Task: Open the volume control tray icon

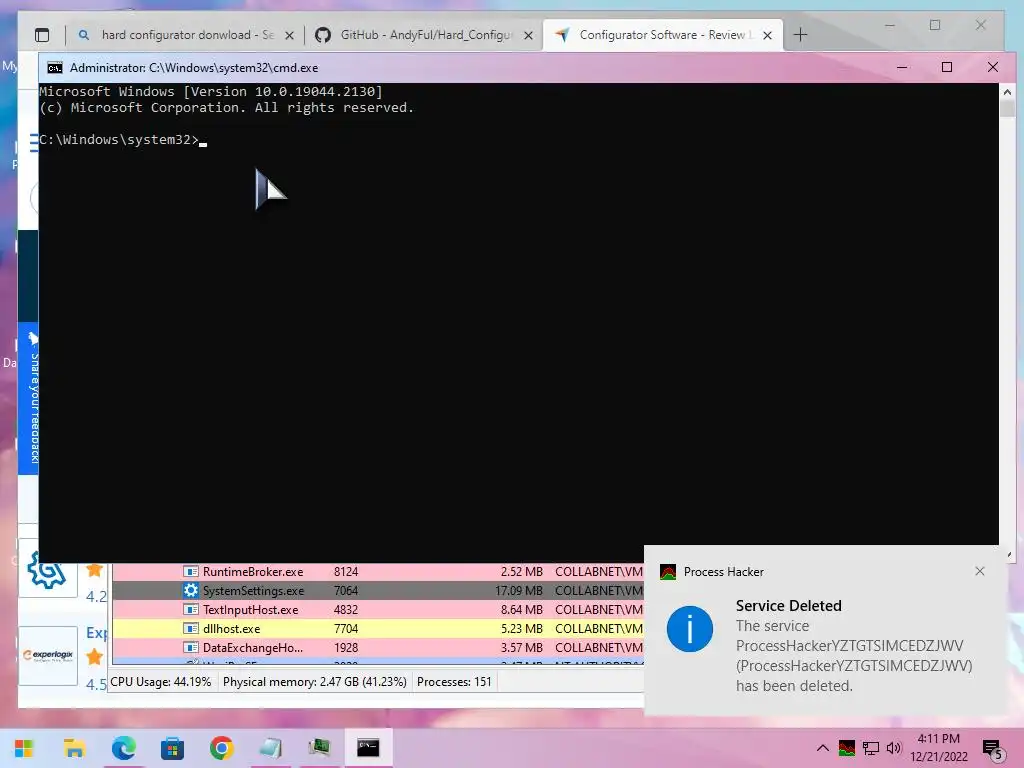Action: (894, 748)
